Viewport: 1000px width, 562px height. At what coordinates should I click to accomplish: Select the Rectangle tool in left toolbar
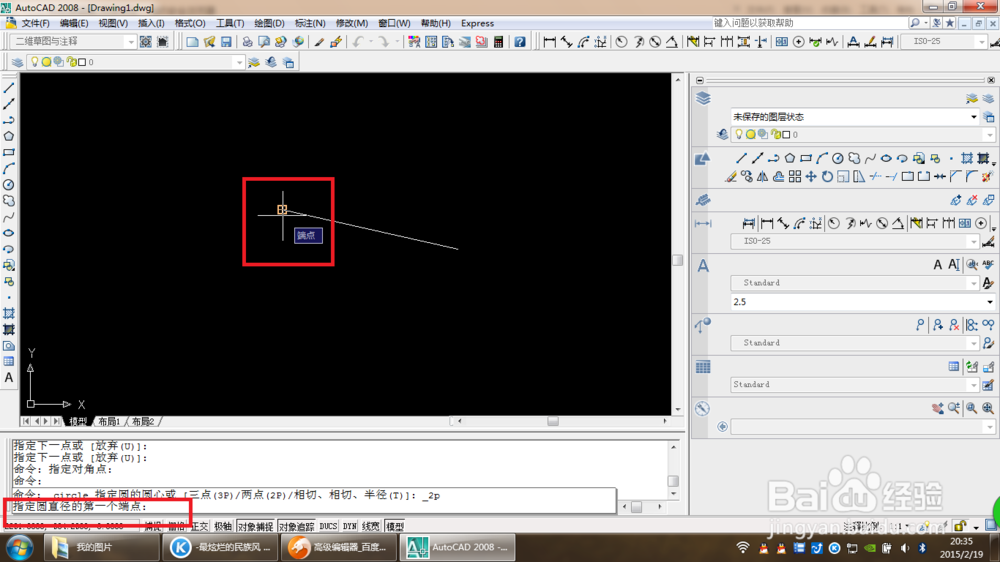9,152
